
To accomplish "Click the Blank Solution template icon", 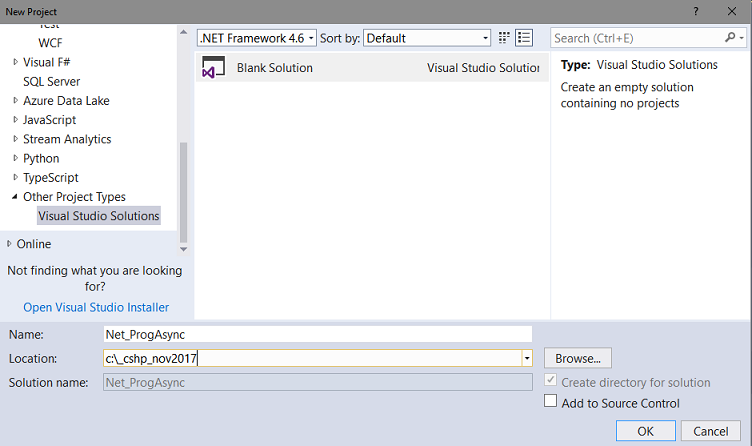I will [213, 67].
